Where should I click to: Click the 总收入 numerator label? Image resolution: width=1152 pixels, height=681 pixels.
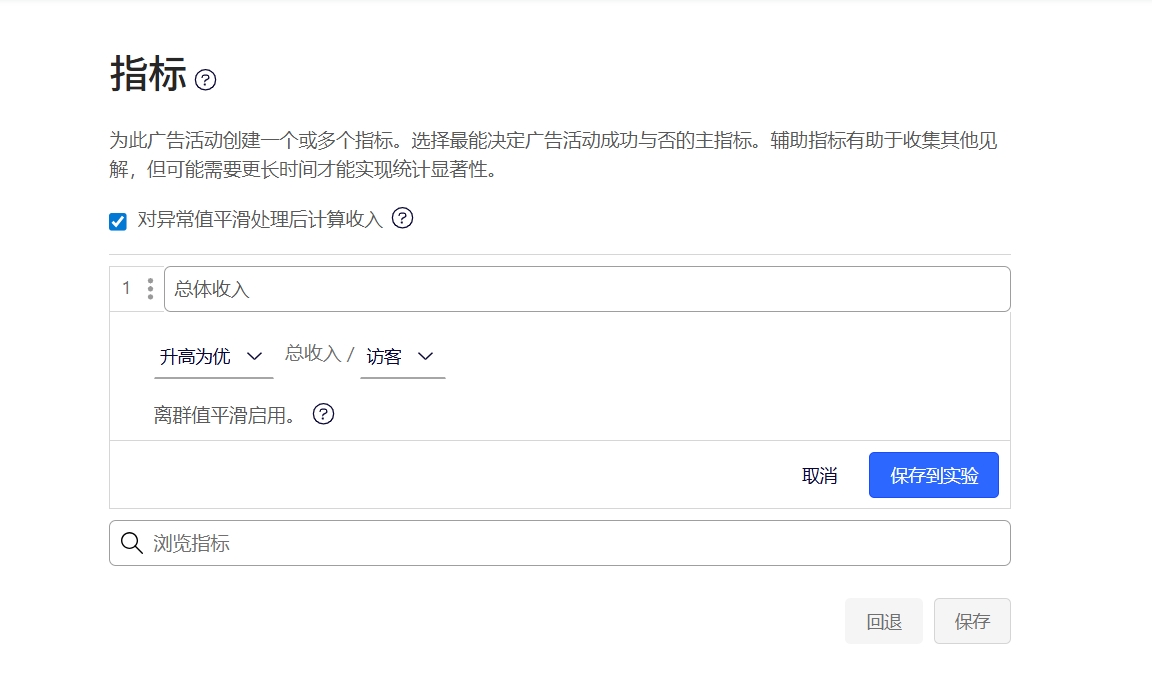(x=313, y=353)
